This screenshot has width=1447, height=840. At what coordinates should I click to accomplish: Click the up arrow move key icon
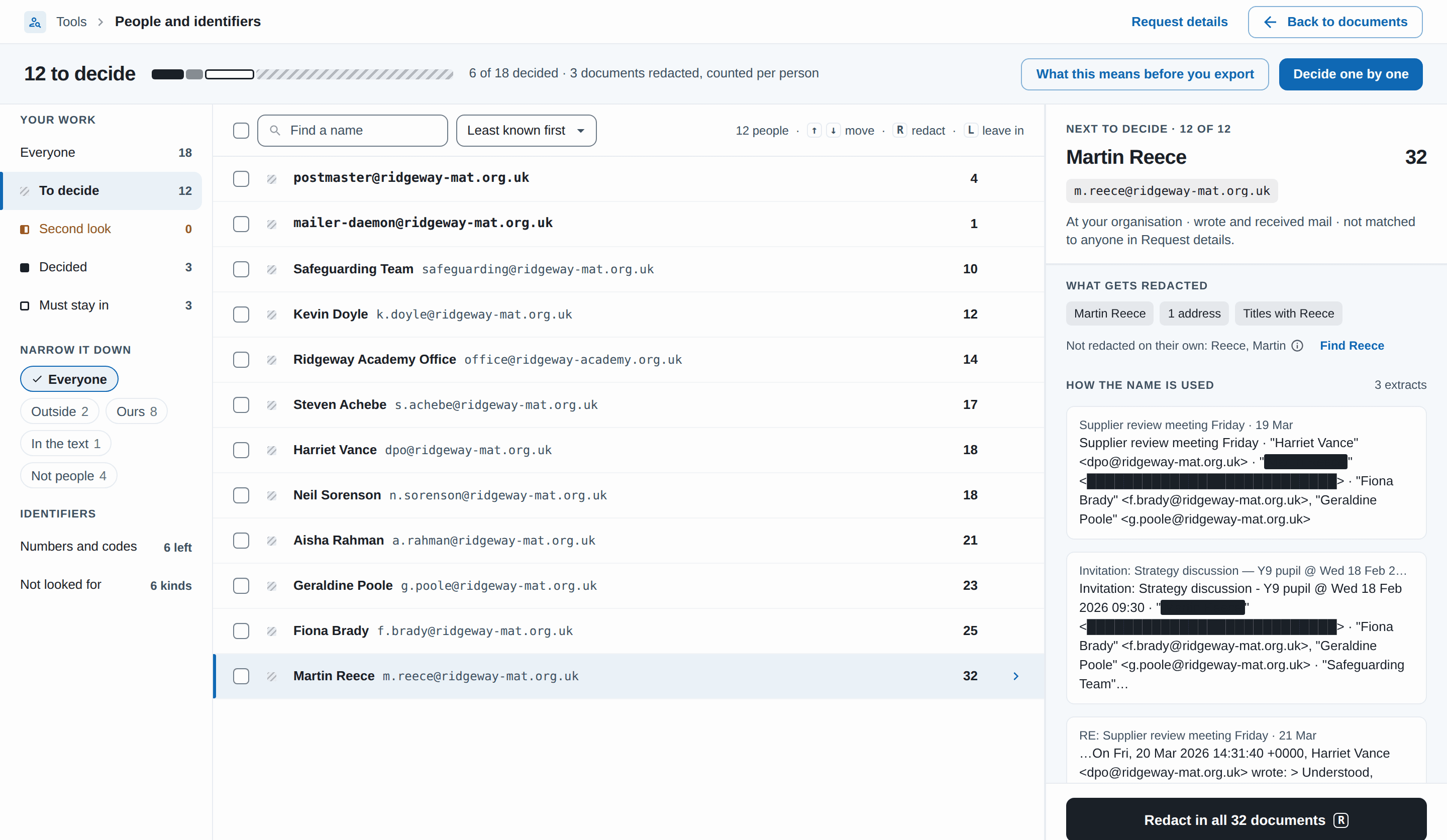(814, 130)
